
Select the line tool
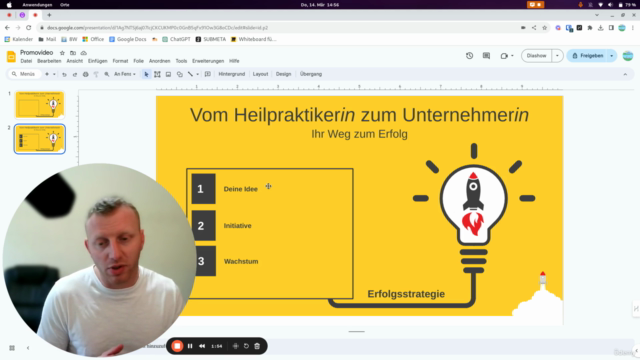(190, 74)
